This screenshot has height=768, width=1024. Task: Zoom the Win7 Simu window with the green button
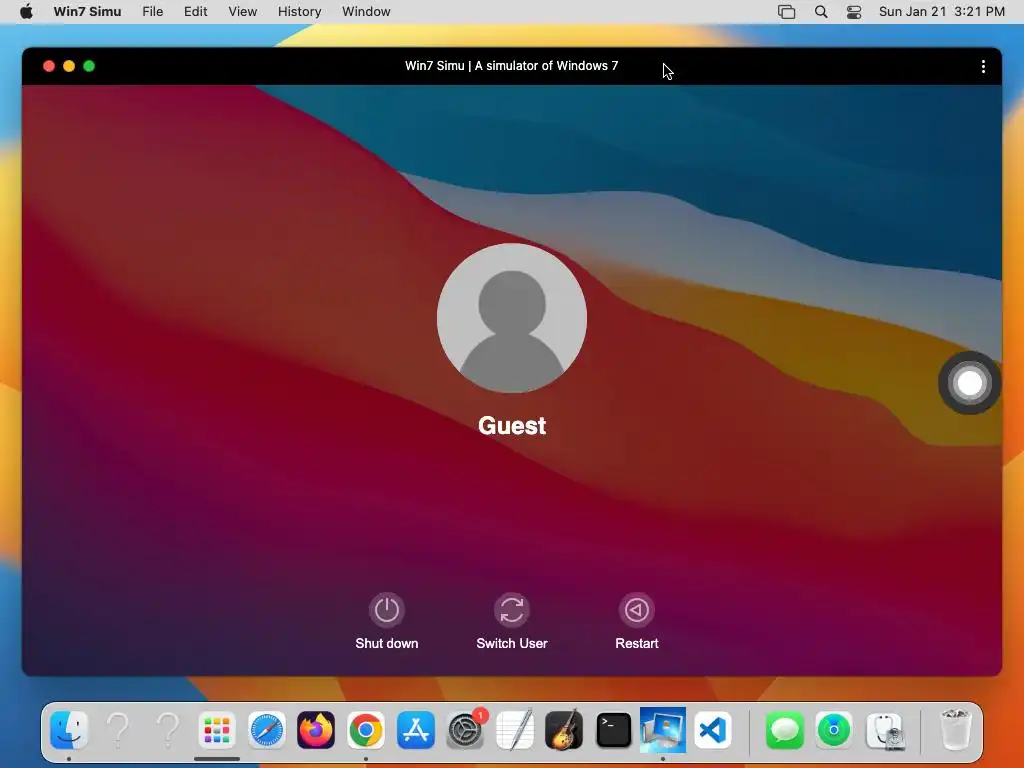[89, 66]
